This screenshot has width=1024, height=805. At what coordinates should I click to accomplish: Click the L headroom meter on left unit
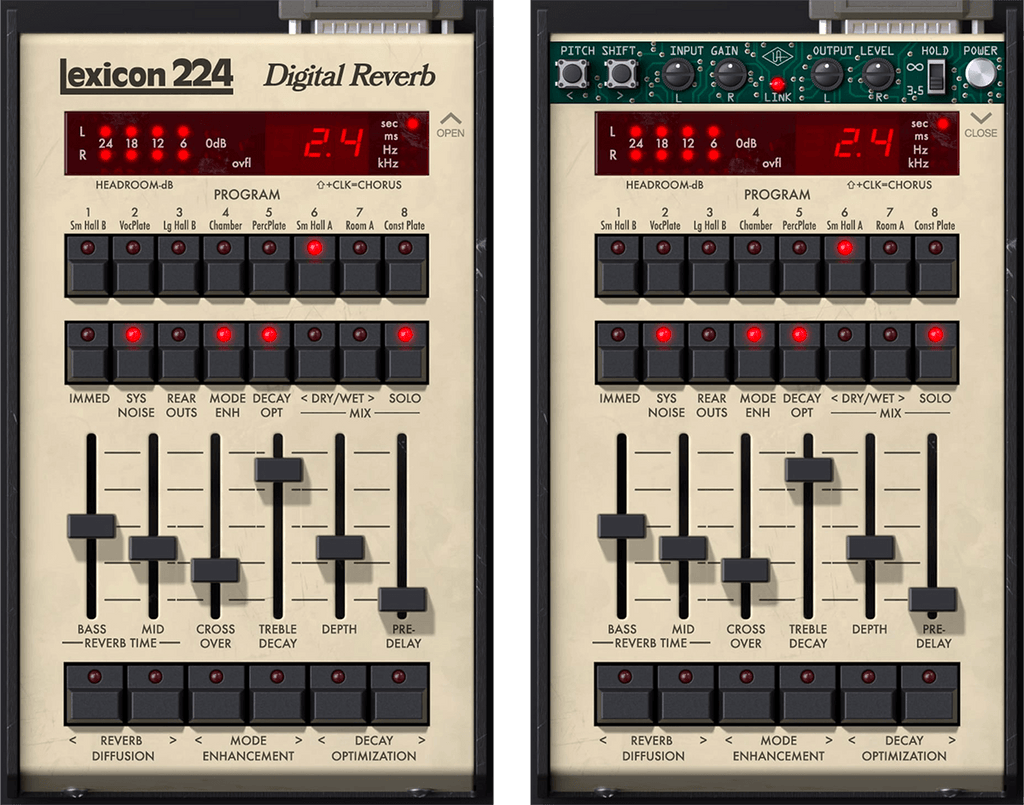tap(143, 131)
